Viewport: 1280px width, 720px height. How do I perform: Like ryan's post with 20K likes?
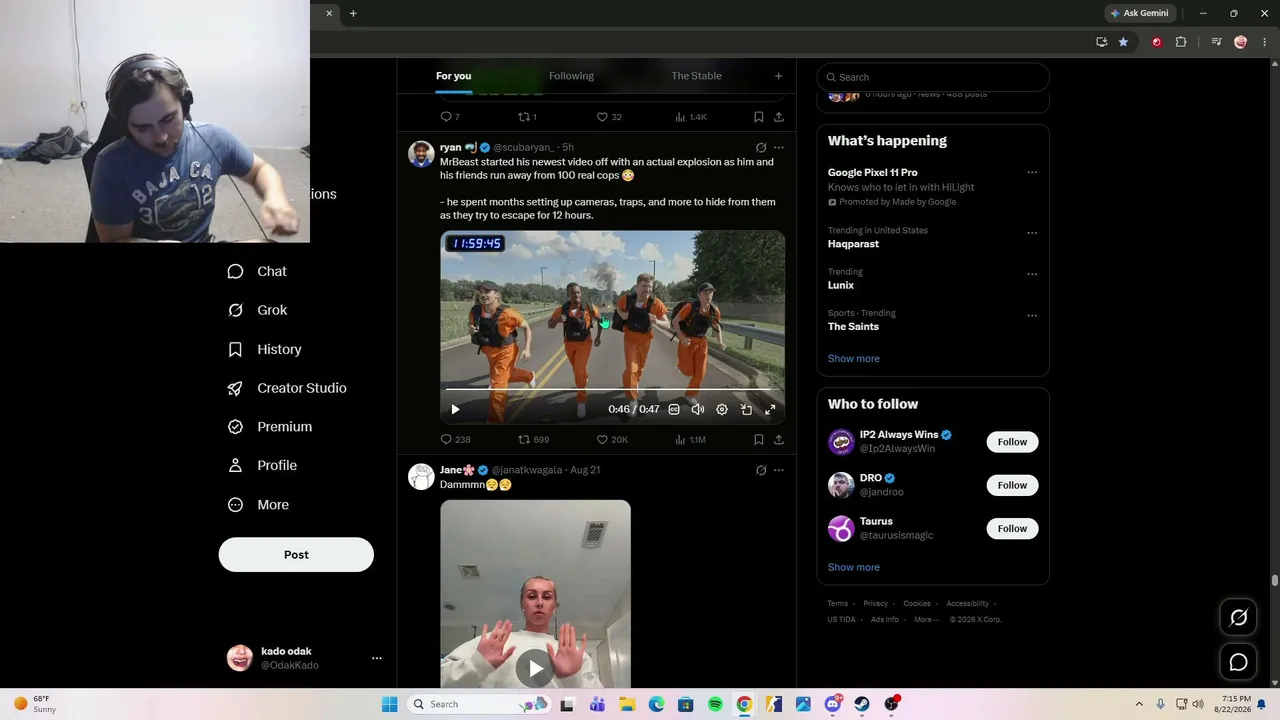pyautogui.click(x=612, y=439)
